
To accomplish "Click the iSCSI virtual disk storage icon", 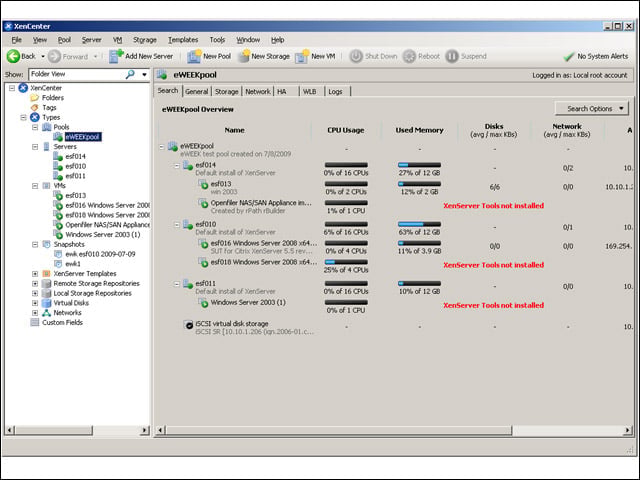I will pos(188,325).
